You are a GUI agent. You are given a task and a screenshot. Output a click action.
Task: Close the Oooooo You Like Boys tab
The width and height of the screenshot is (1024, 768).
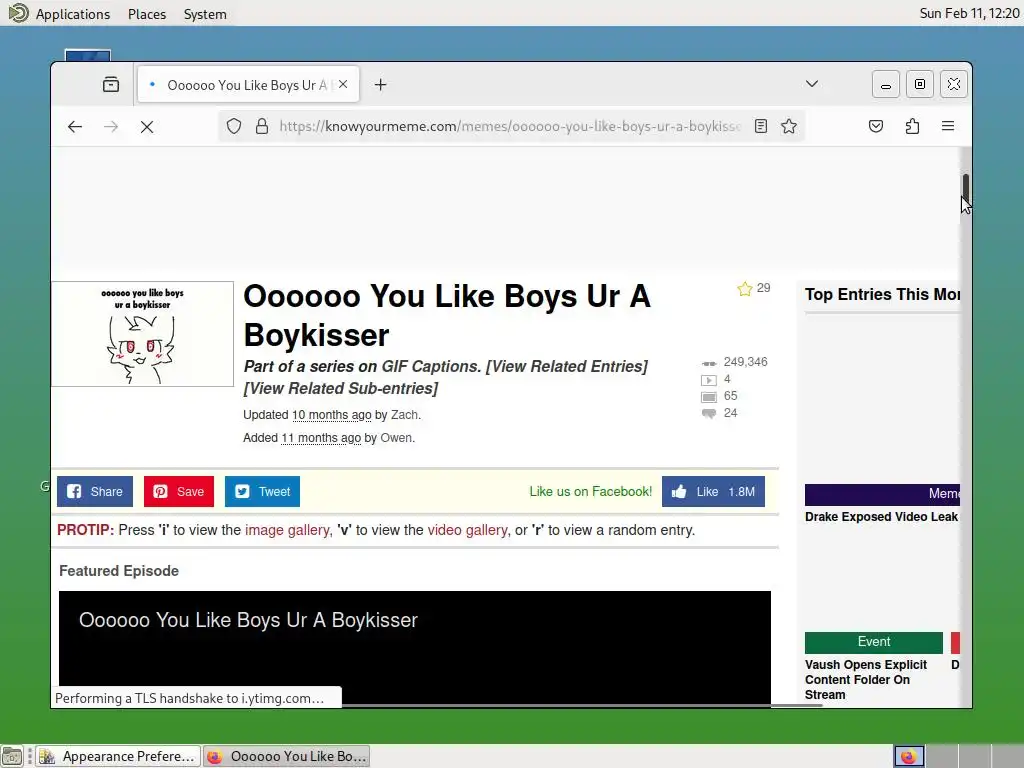click(x=343, y=84)
